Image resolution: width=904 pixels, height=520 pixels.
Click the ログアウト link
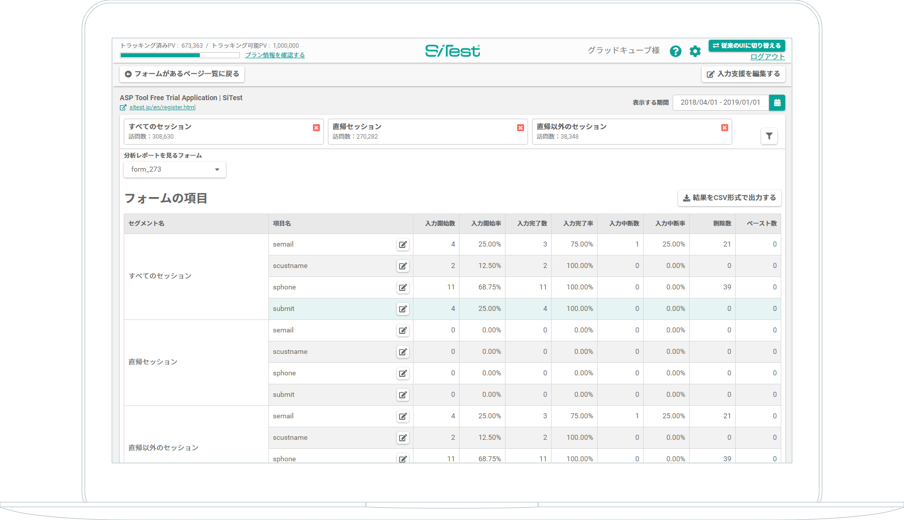click(x=767, y=57)
